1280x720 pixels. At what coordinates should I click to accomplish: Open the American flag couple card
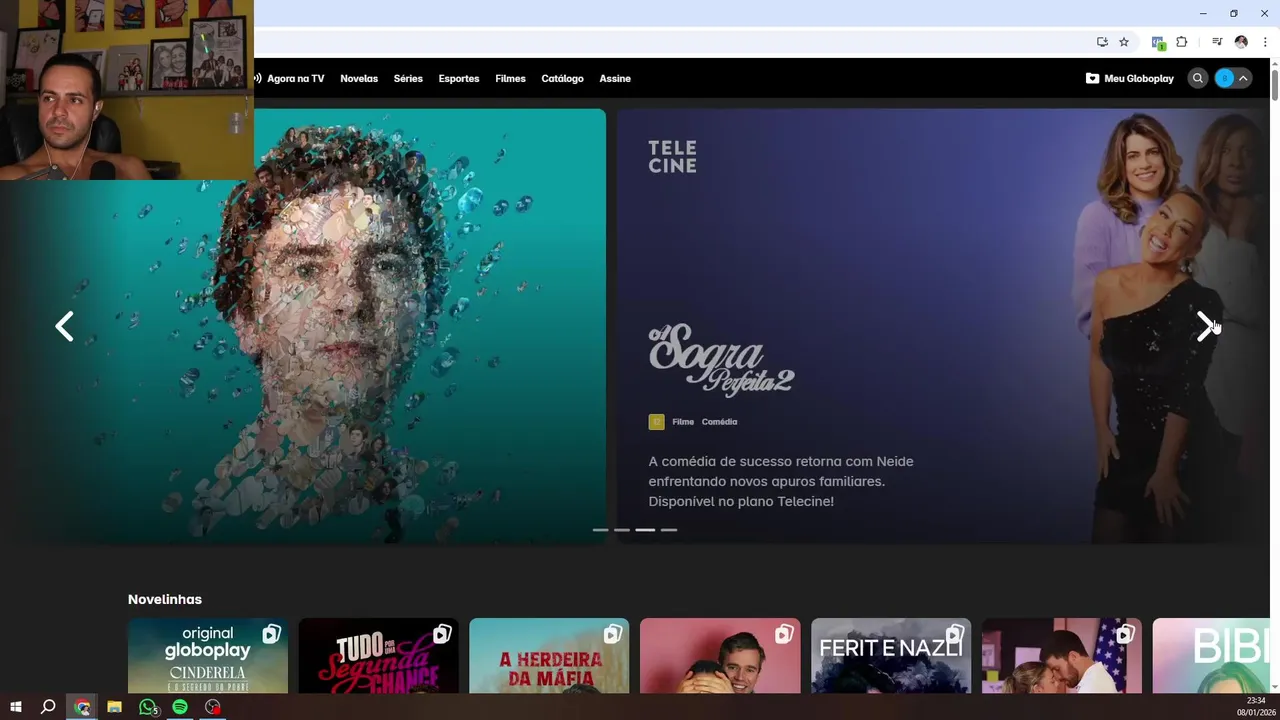coord(1062,656)
